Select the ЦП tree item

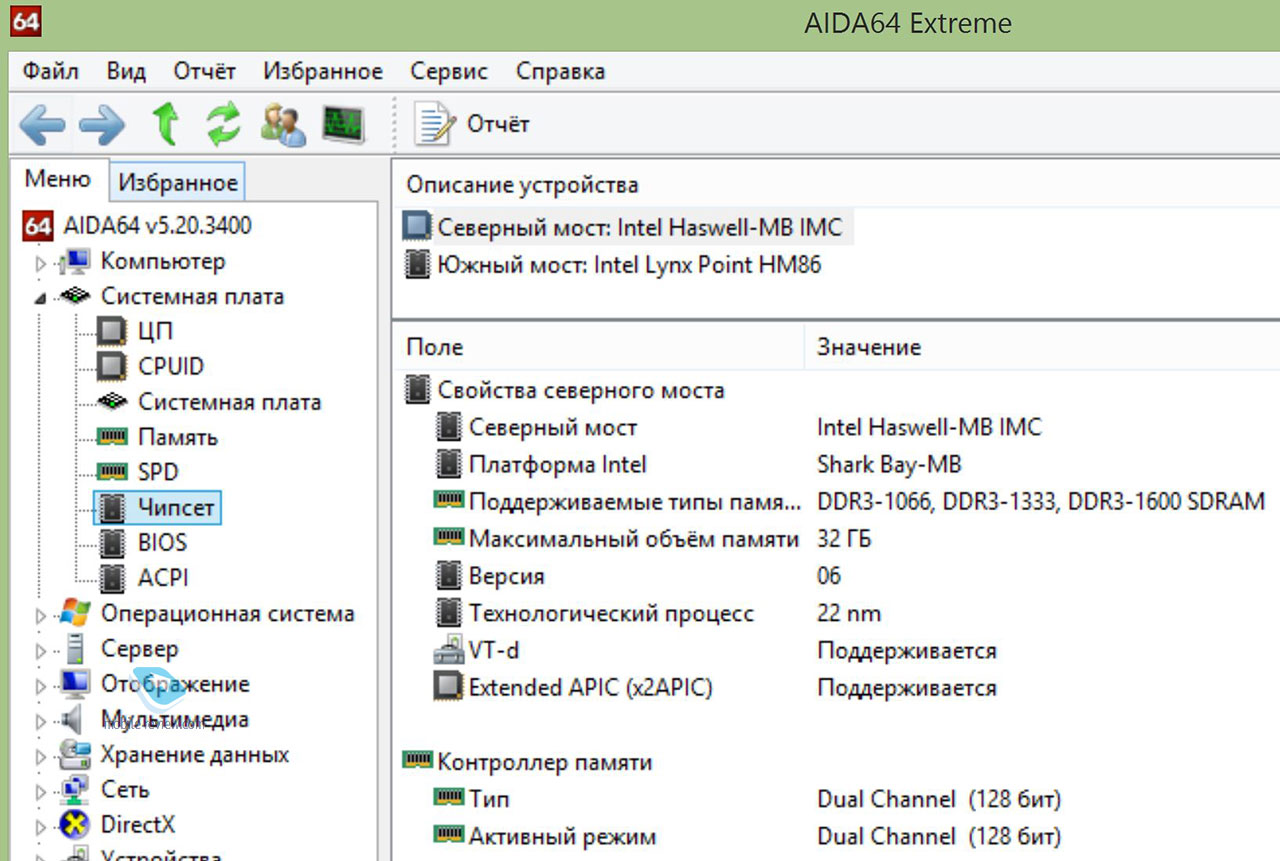155,331
